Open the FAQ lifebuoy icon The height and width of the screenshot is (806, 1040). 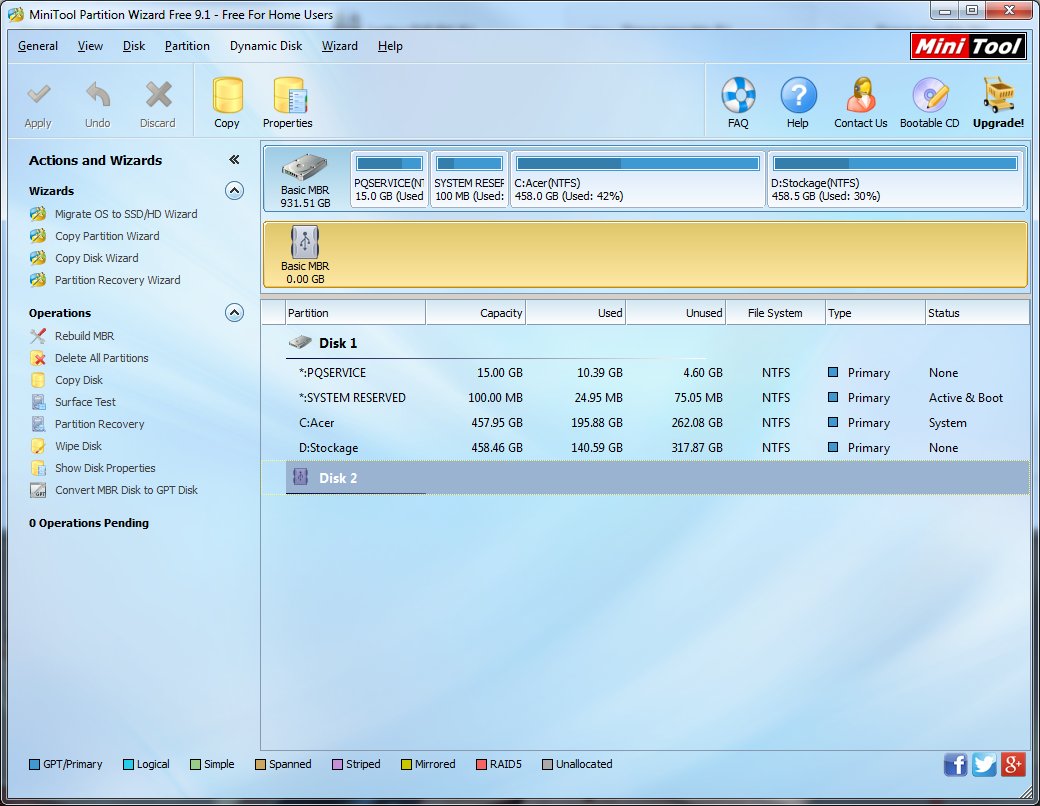(x=738, y=95)
